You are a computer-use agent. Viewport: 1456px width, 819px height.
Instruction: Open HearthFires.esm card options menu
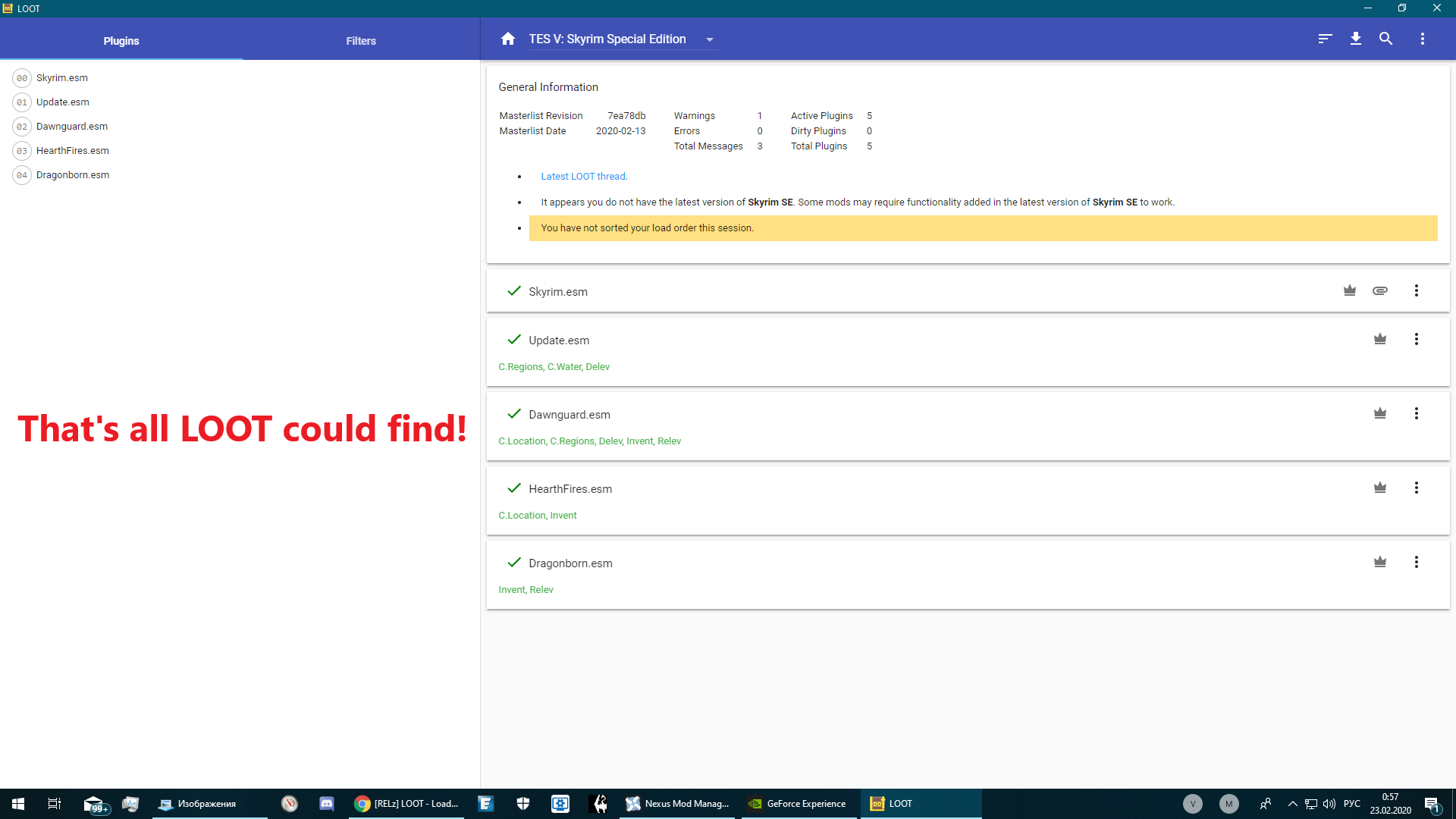(x=1416, y=488)
